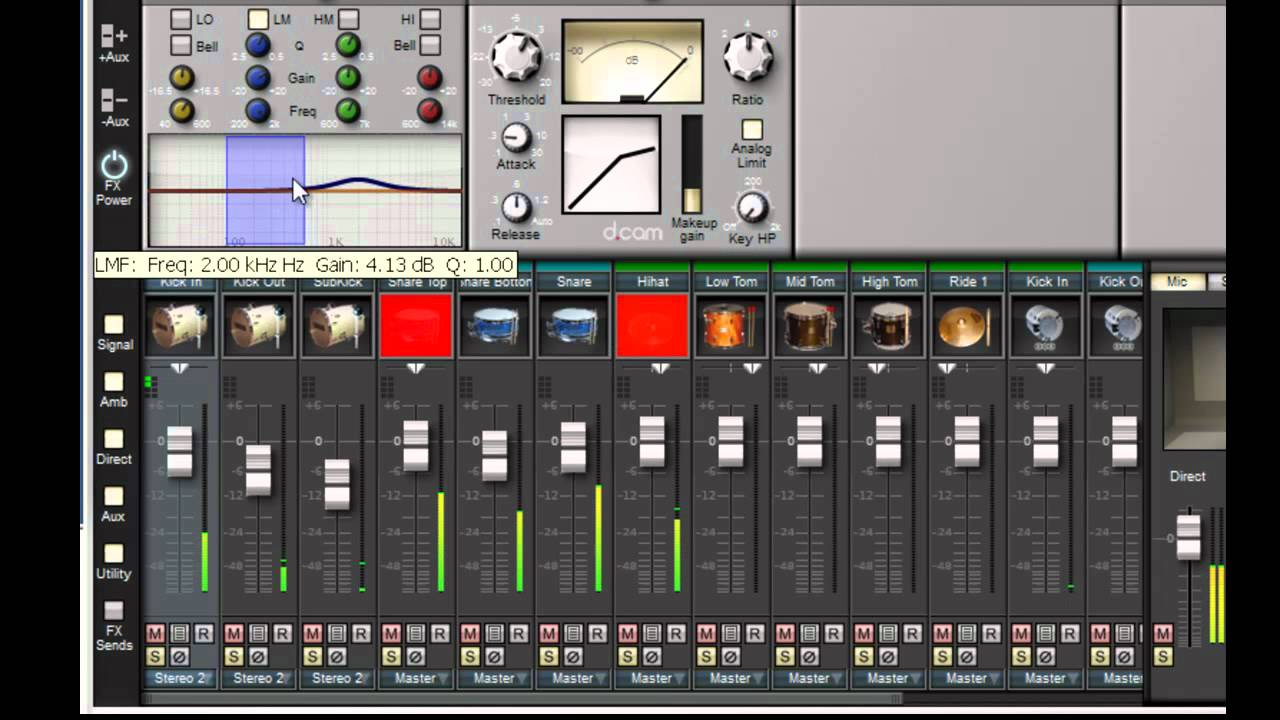This screenshot has height=720, width=1280.
Task: Solo the Ride 1 channel
Action: point(942,657)
